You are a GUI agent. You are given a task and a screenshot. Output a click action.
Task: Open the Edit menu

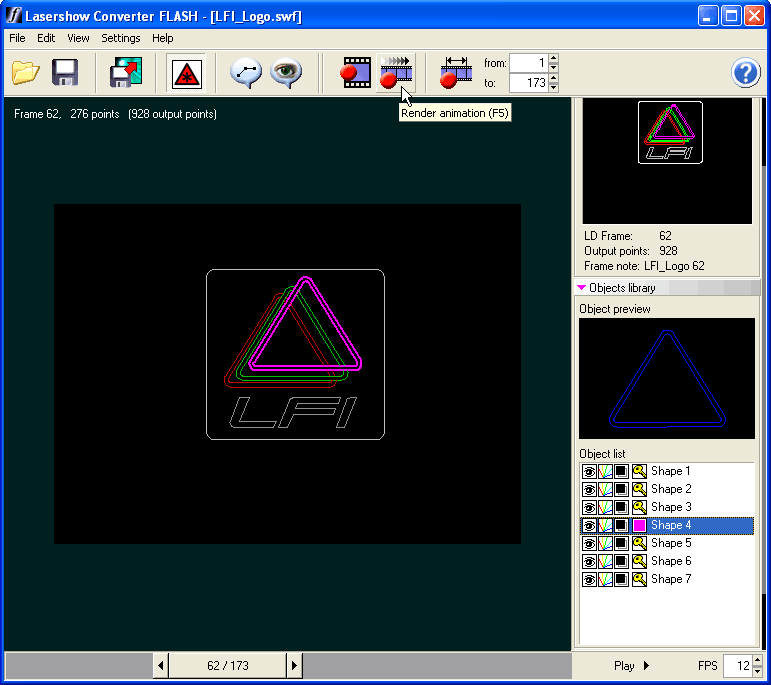coord(46,38)
